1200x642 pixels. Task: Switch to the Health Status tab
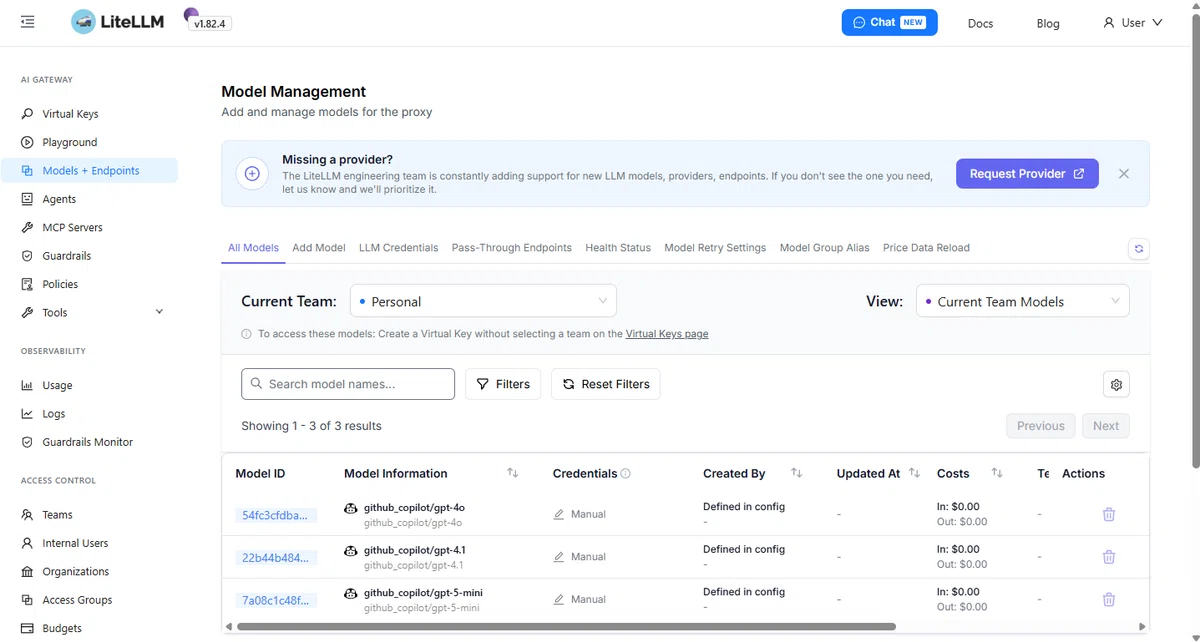618,247
